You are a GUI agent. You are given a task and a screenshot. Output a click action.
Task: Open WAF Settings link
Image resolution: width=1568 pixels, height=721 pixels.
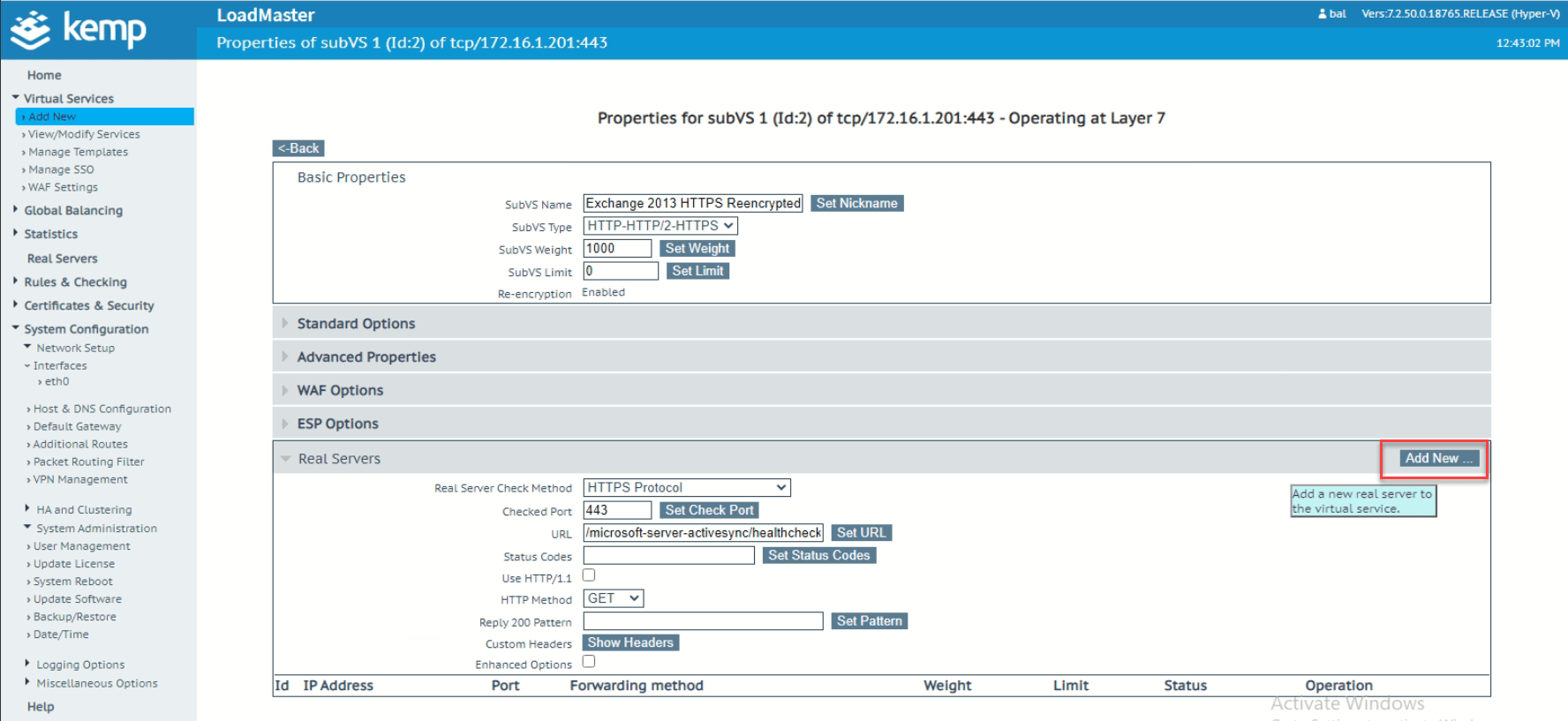(63, 187)
